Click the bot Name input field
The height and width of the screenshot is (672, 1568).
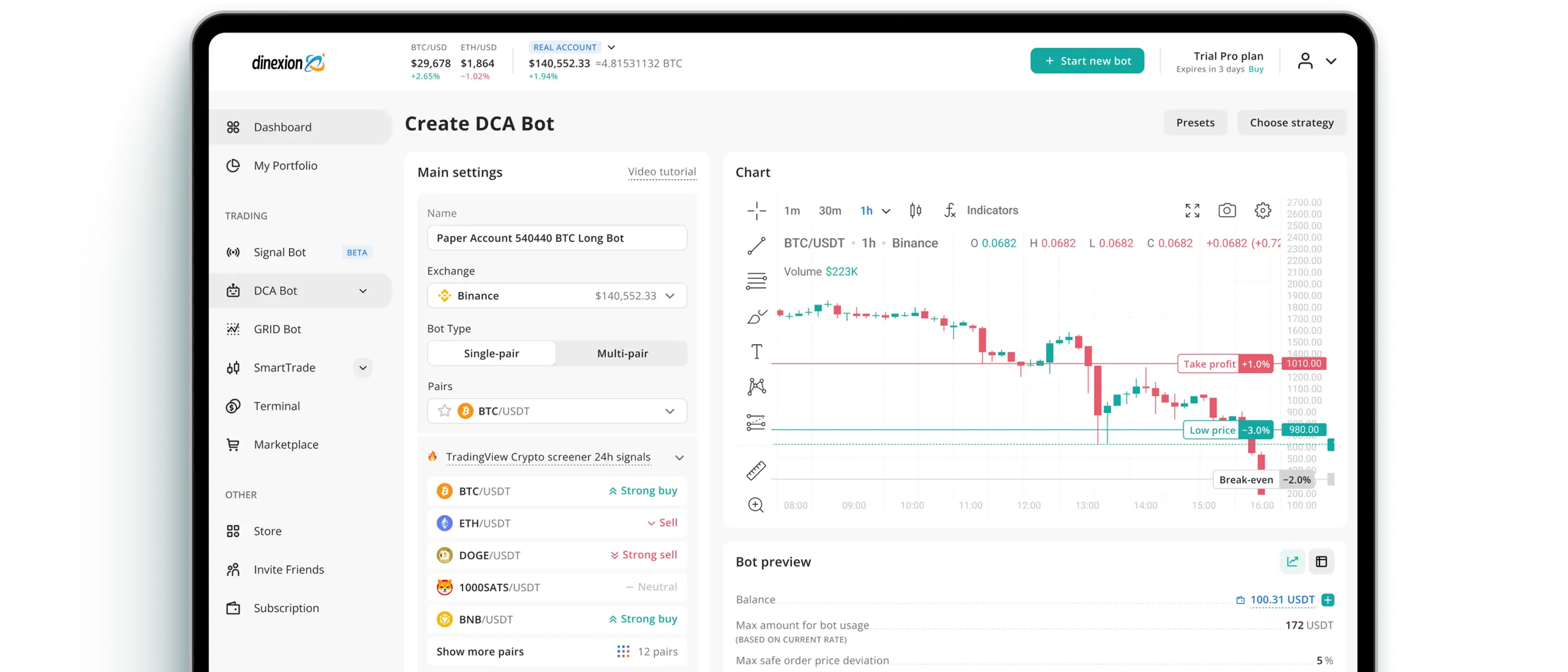(x=557, y=238)
